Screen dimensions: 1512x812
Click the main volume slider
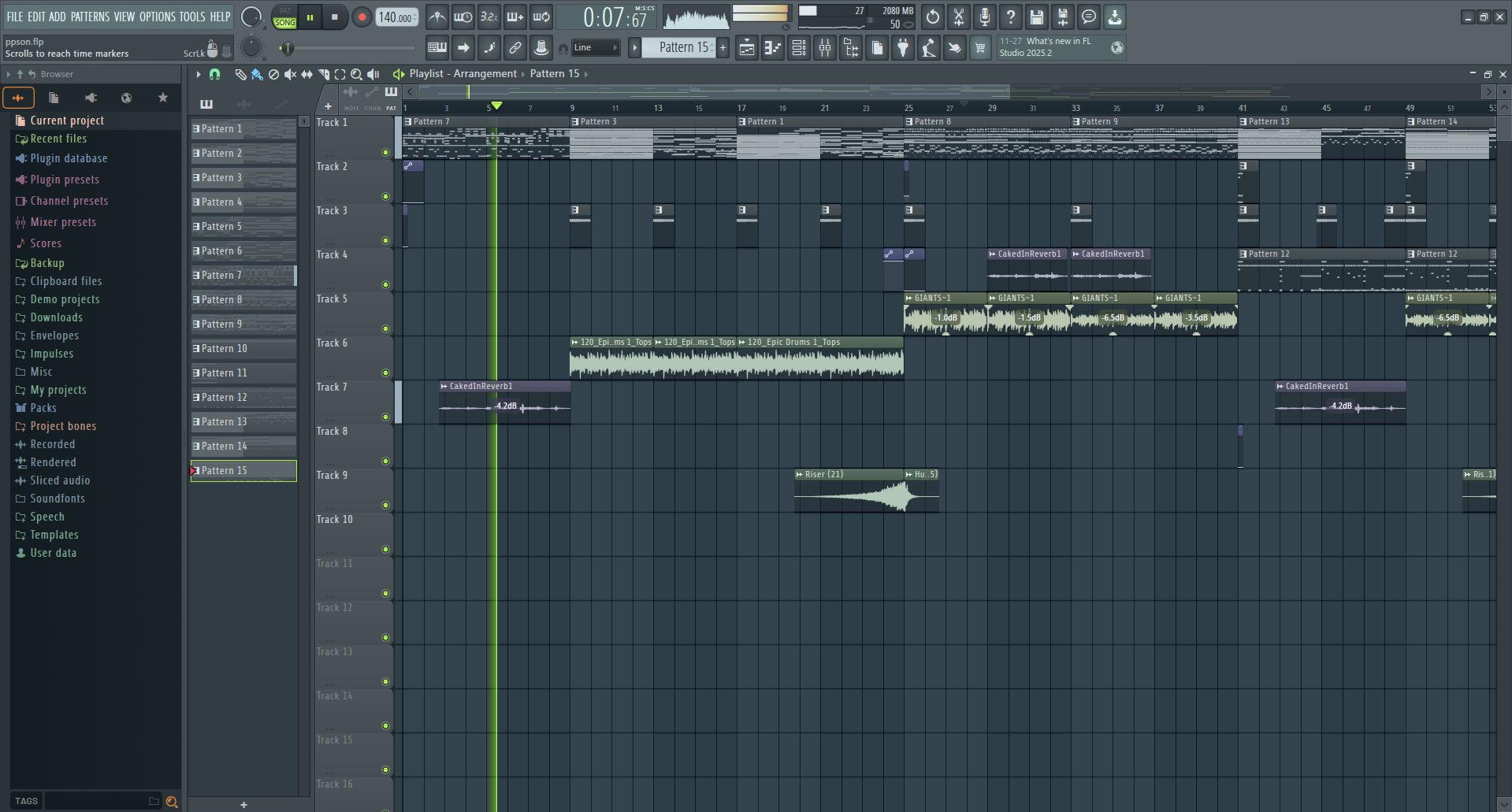251,17
